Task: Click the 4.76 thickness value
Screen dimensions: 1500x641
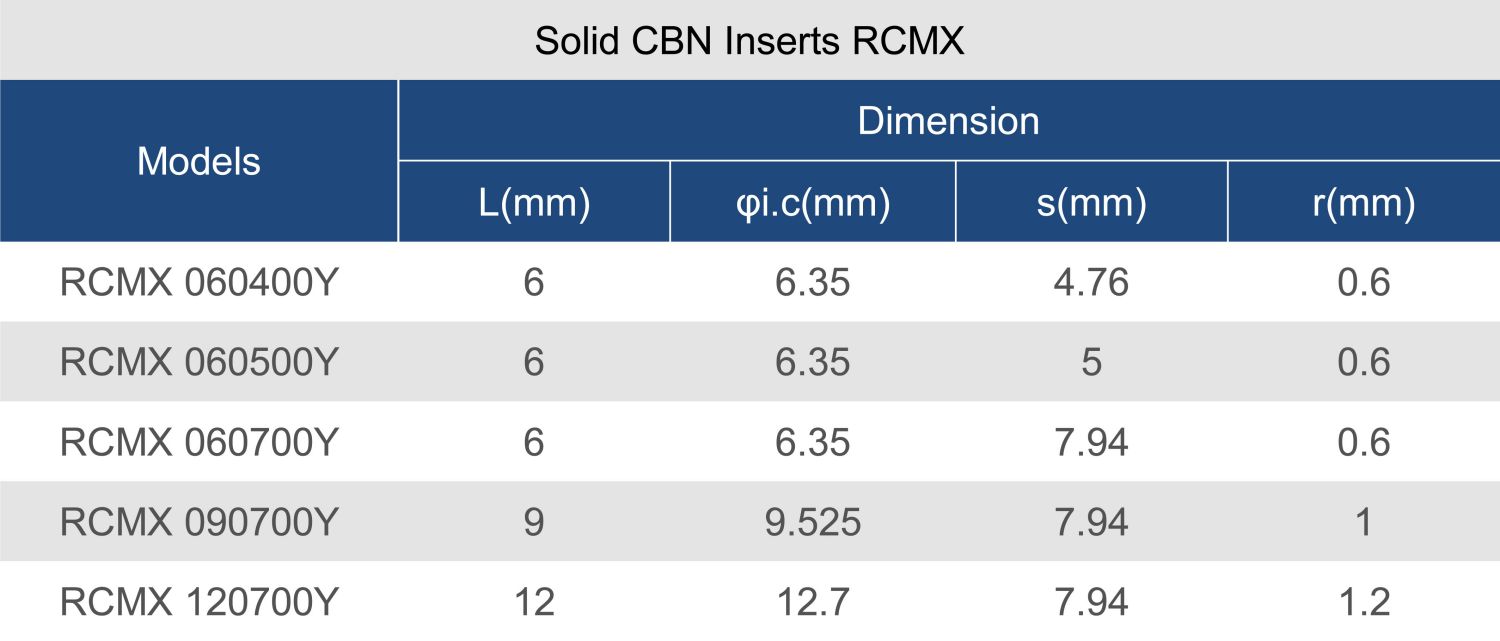Action: (1091, 283)
